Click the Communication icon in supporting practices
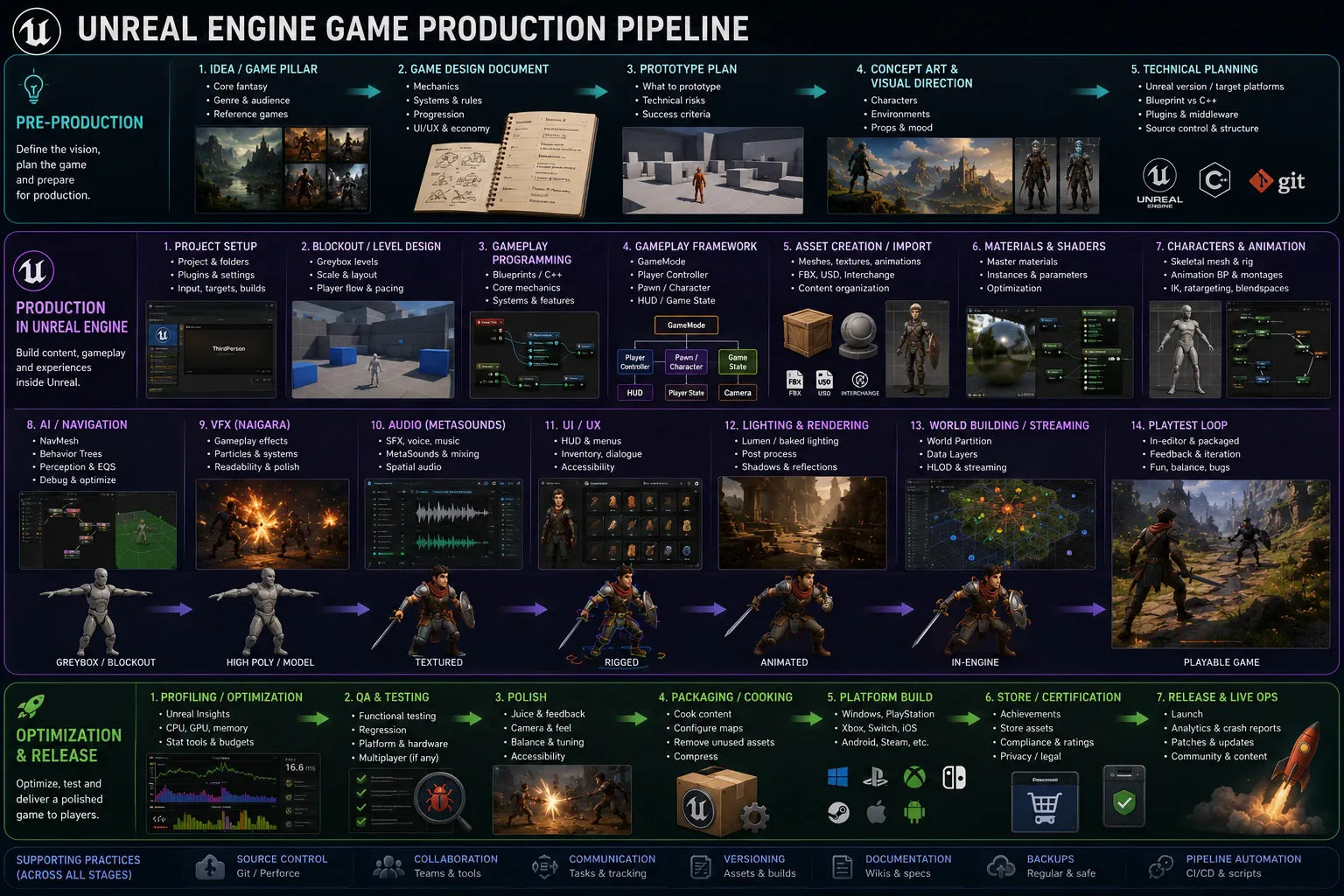This screenshot has height=896, width=1344. pos(545,867)
